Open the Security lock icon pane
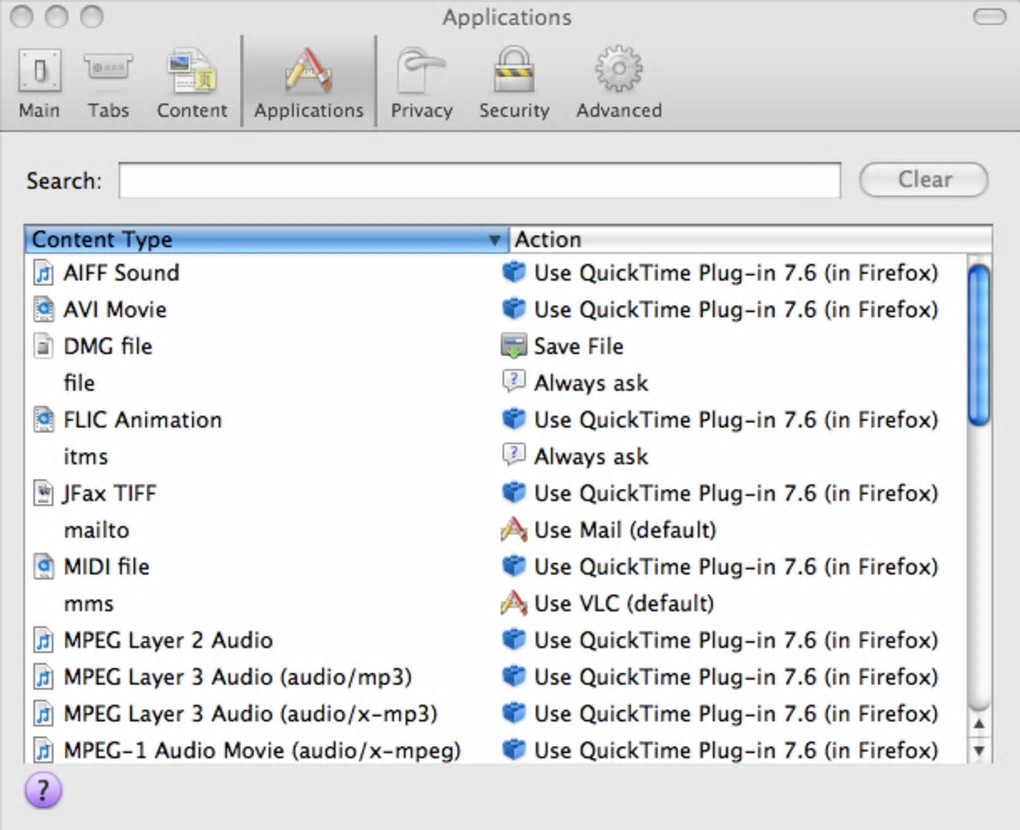Screen dimensions: 1020x830 coord(514,85)
